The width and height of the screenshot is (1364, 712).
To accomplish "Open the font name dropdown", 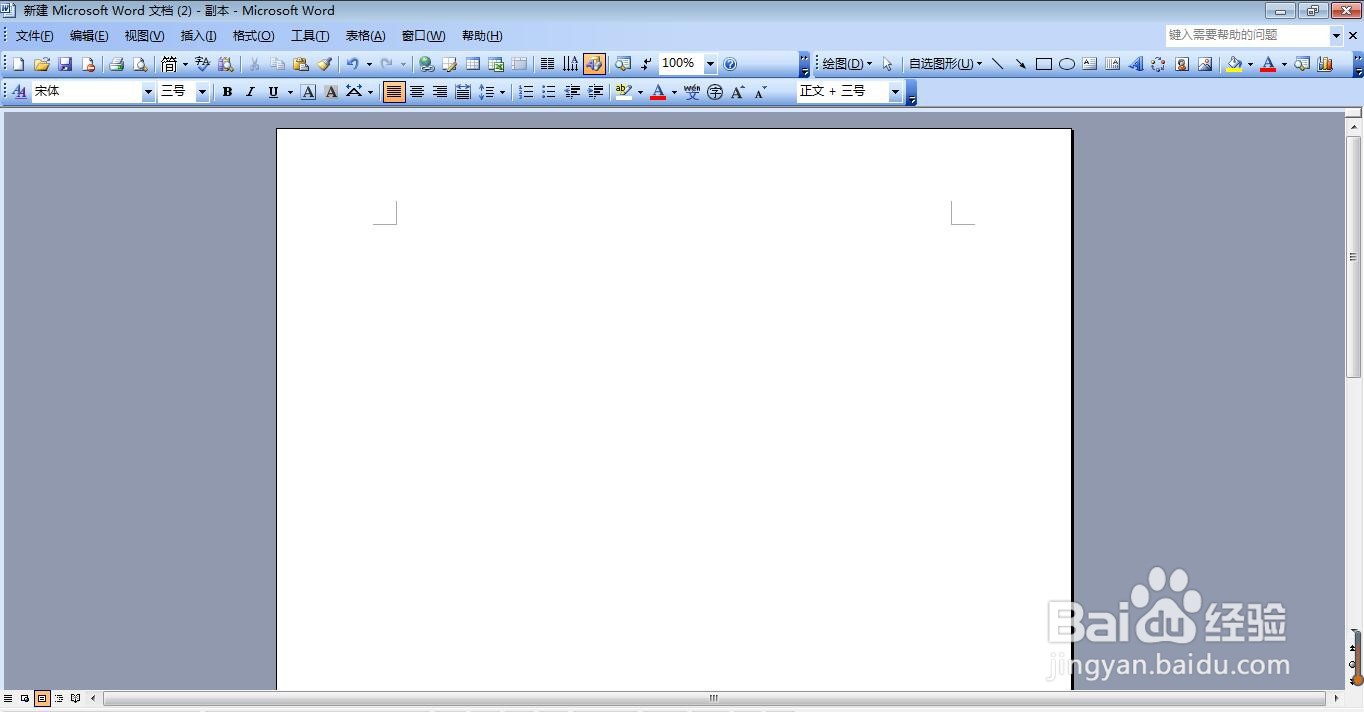I will click(x=148, y=92).
